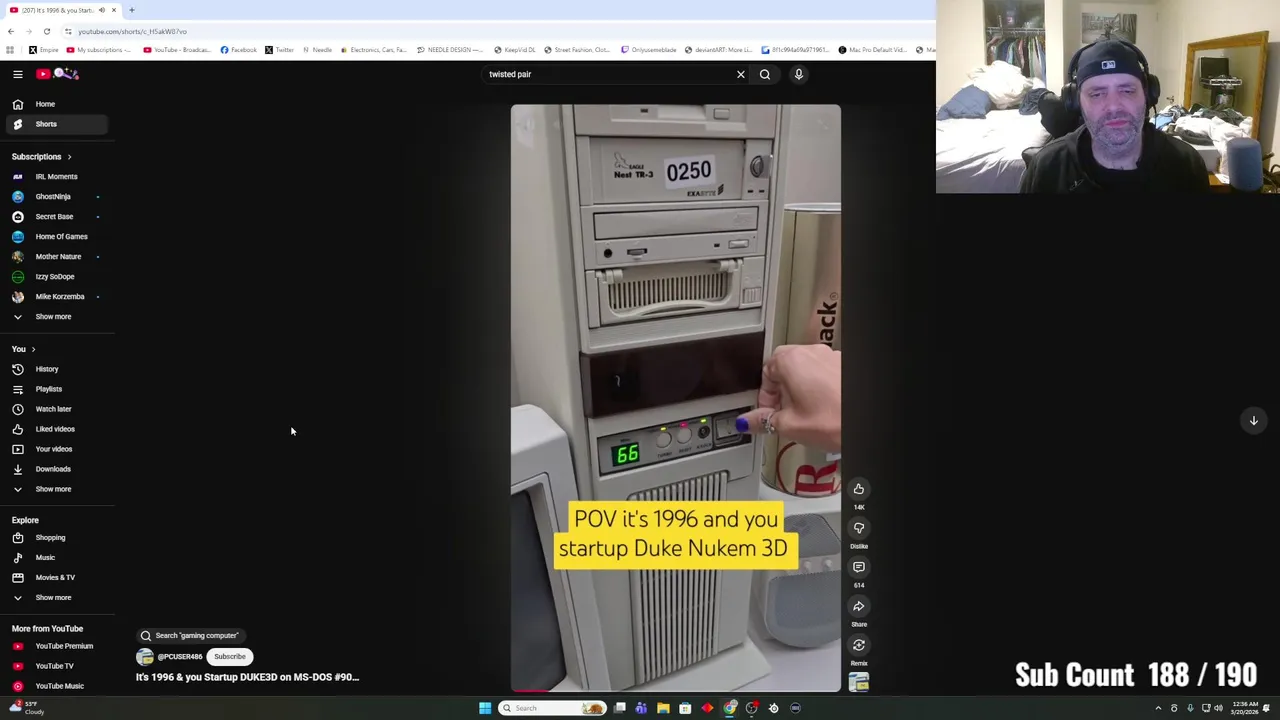The height and width of the screenshot is (720, 1280).
Task: Open the YouTube hamburger guide menu
Action: pos(18,74)
